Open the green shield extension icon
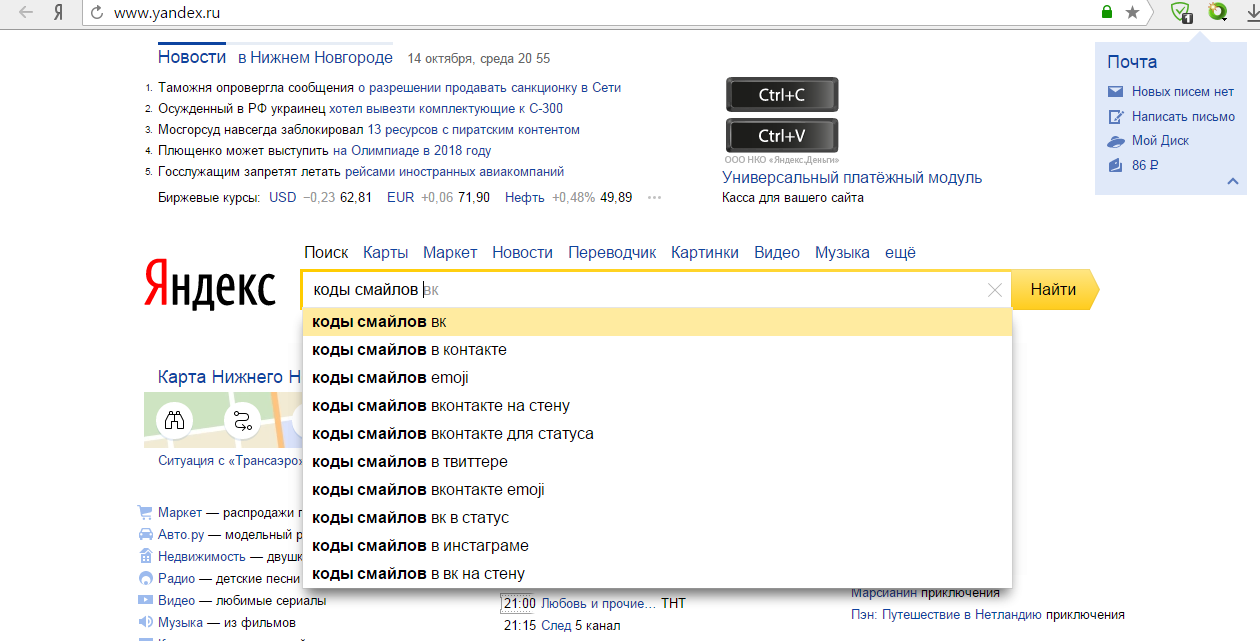This screenshot has width=1260, height=641. 1181,13
